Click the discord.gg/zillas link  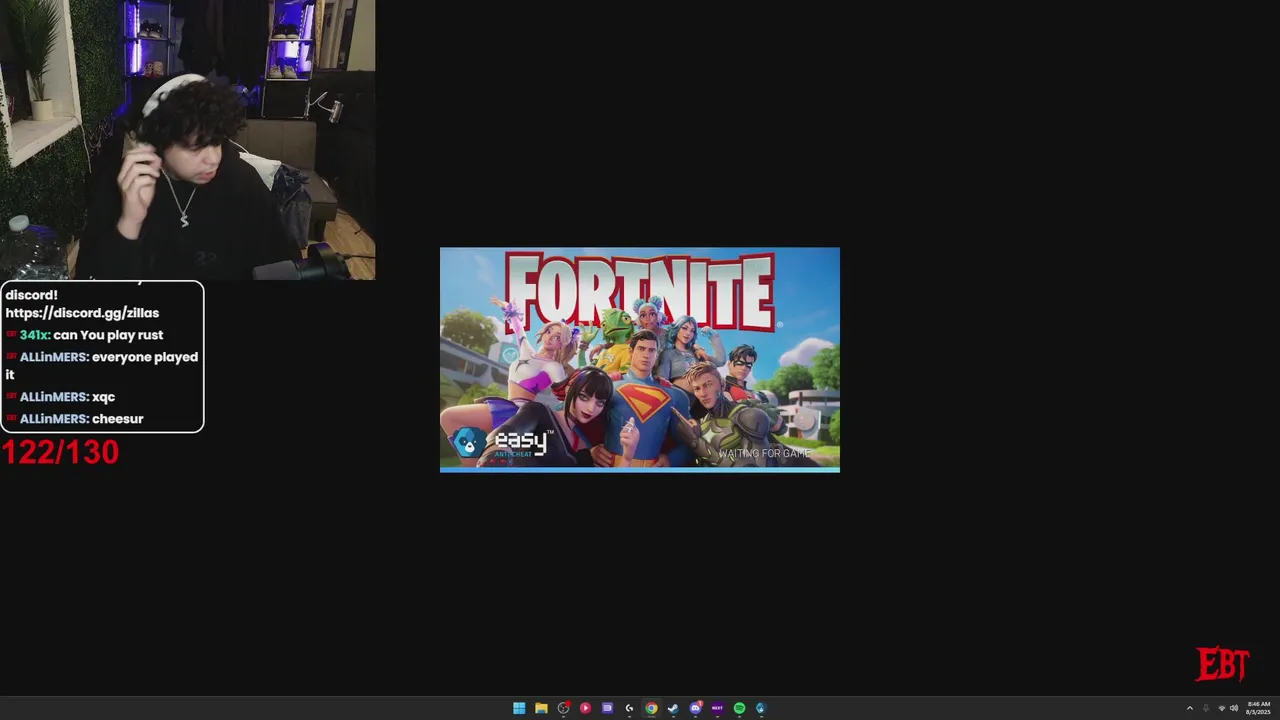click(82, 313)
